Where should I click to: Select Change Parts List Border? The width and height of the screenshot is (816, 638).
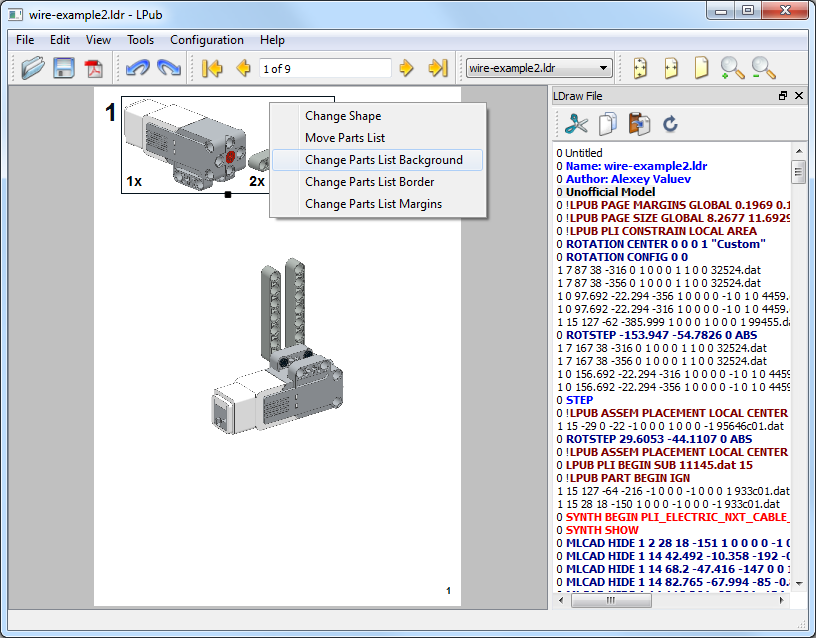tap(378, 182)
